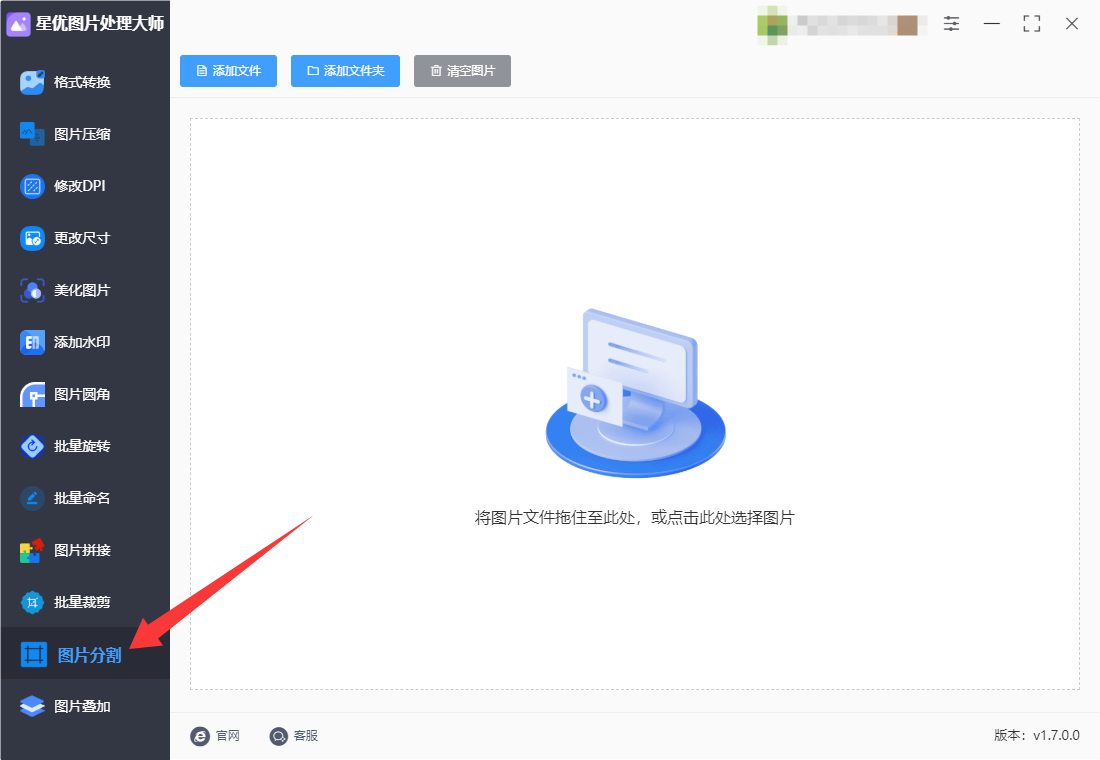Switch to 美化图片 function

(85, 290)
